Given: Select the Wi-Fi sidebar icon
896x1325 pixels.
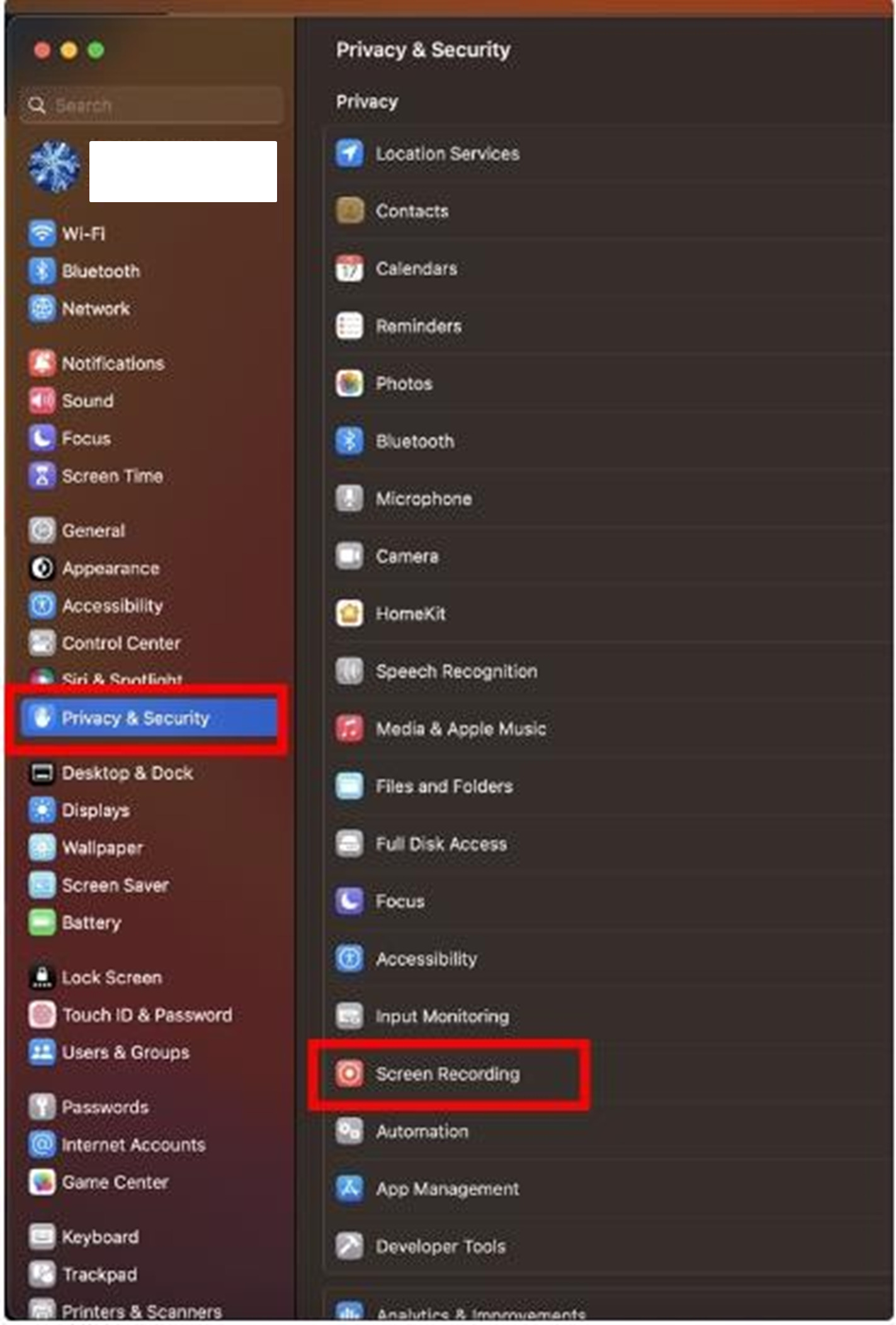Looking at the screenshot, I should click(x=42, y=233).
